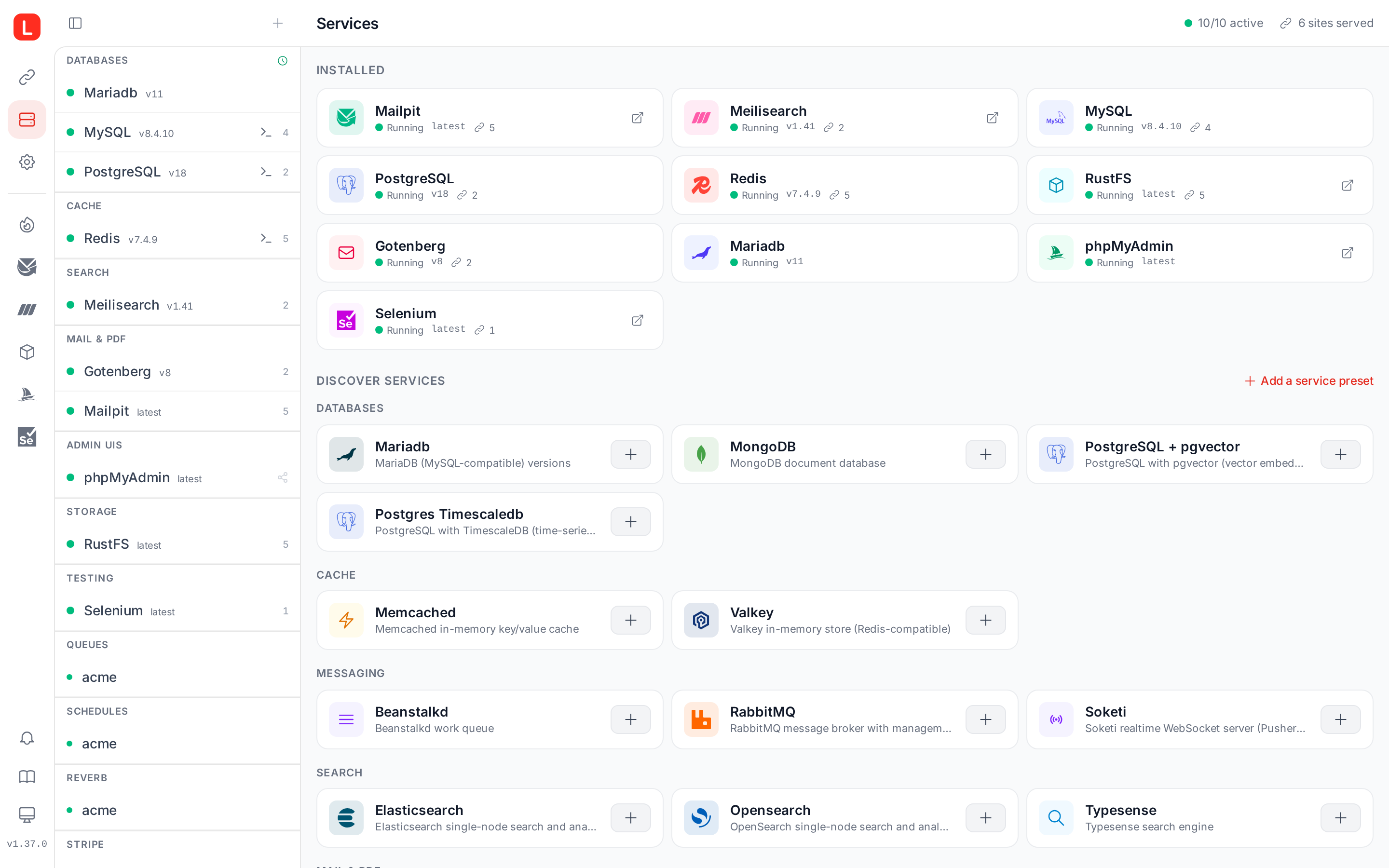Toggle the sidebar panel icon
The image size is (1389, 868).
click(75, 23)
